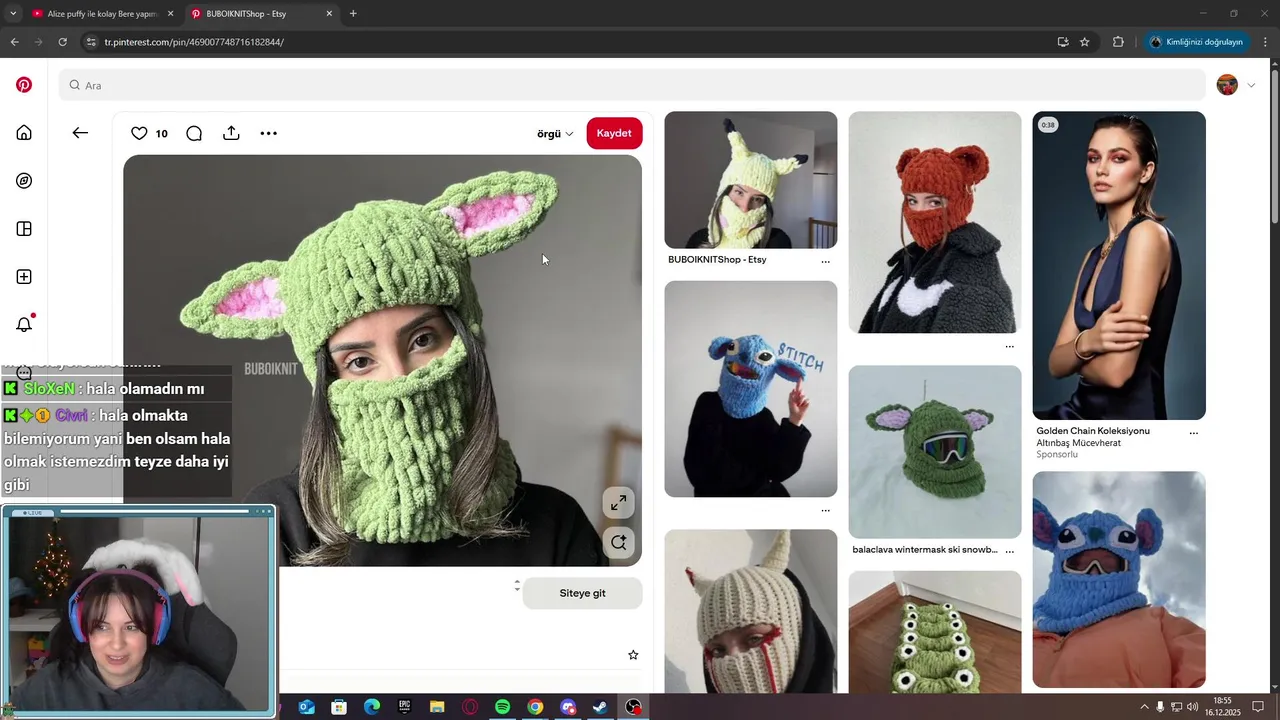Open comments on the pin

tap(194, 133)
